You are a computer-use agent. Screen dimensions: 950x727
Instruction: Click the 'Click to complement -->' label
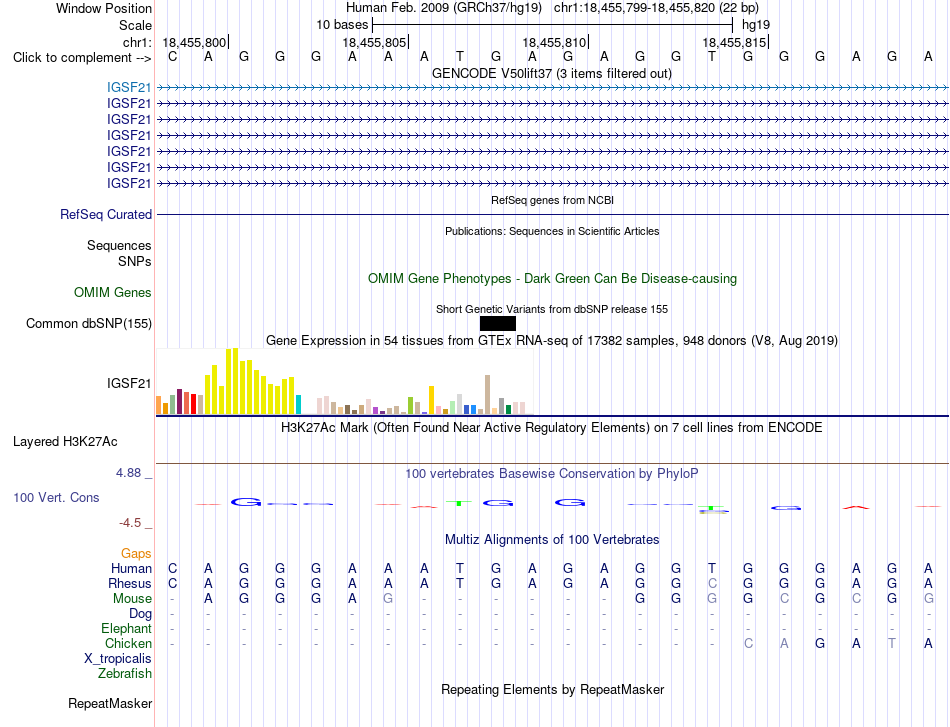[82, 58]
